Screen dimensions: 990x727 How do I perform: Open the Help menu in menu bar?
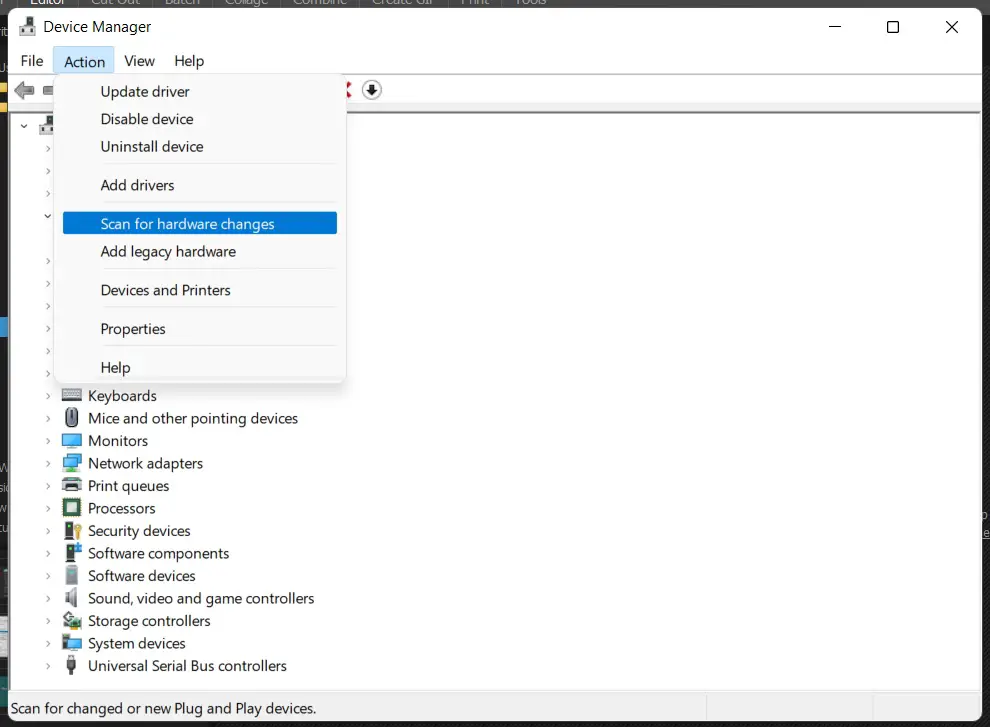189,61
